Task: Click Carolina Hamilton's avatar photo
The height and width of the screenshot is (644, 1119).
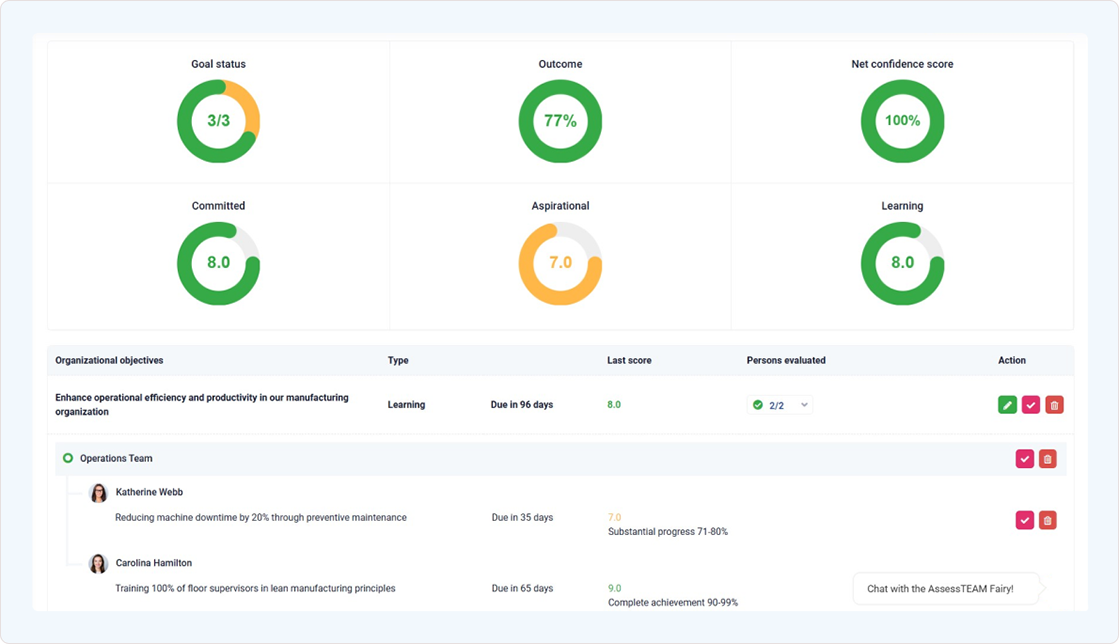Action: (x=98, y=563)
